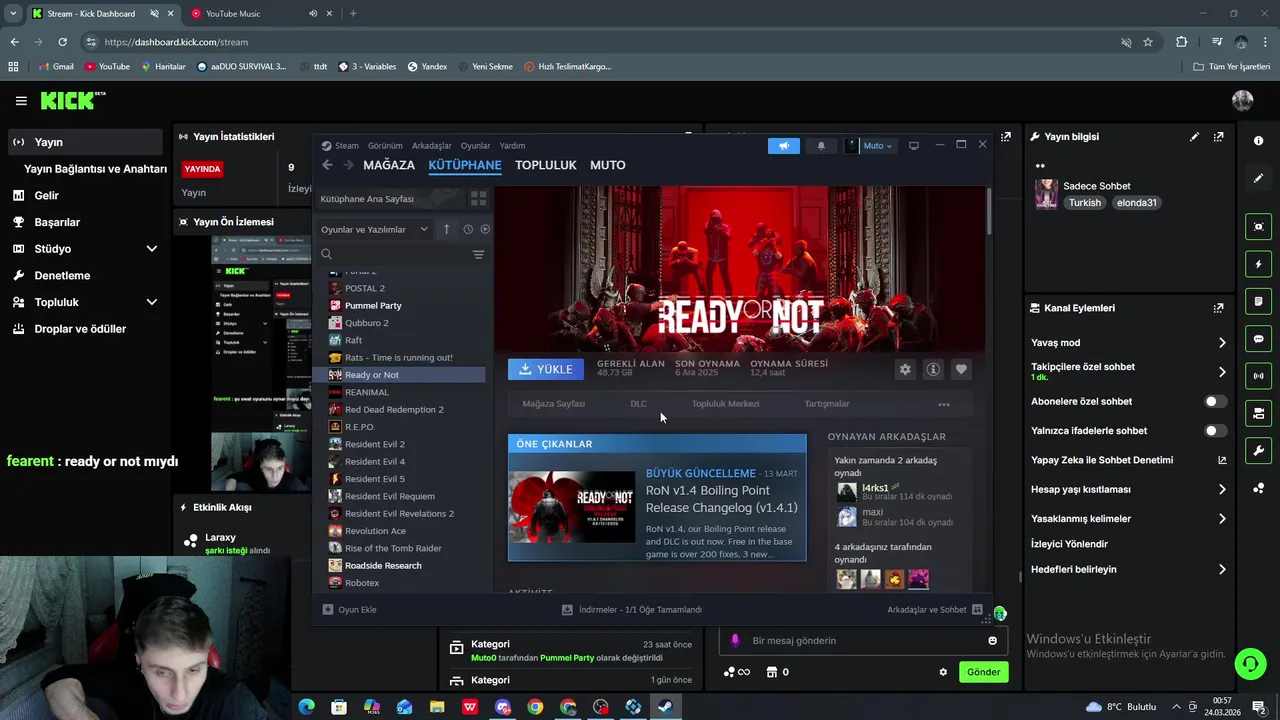
Task: Open chat settings gear near Gönder
Action: click(942, 672)
